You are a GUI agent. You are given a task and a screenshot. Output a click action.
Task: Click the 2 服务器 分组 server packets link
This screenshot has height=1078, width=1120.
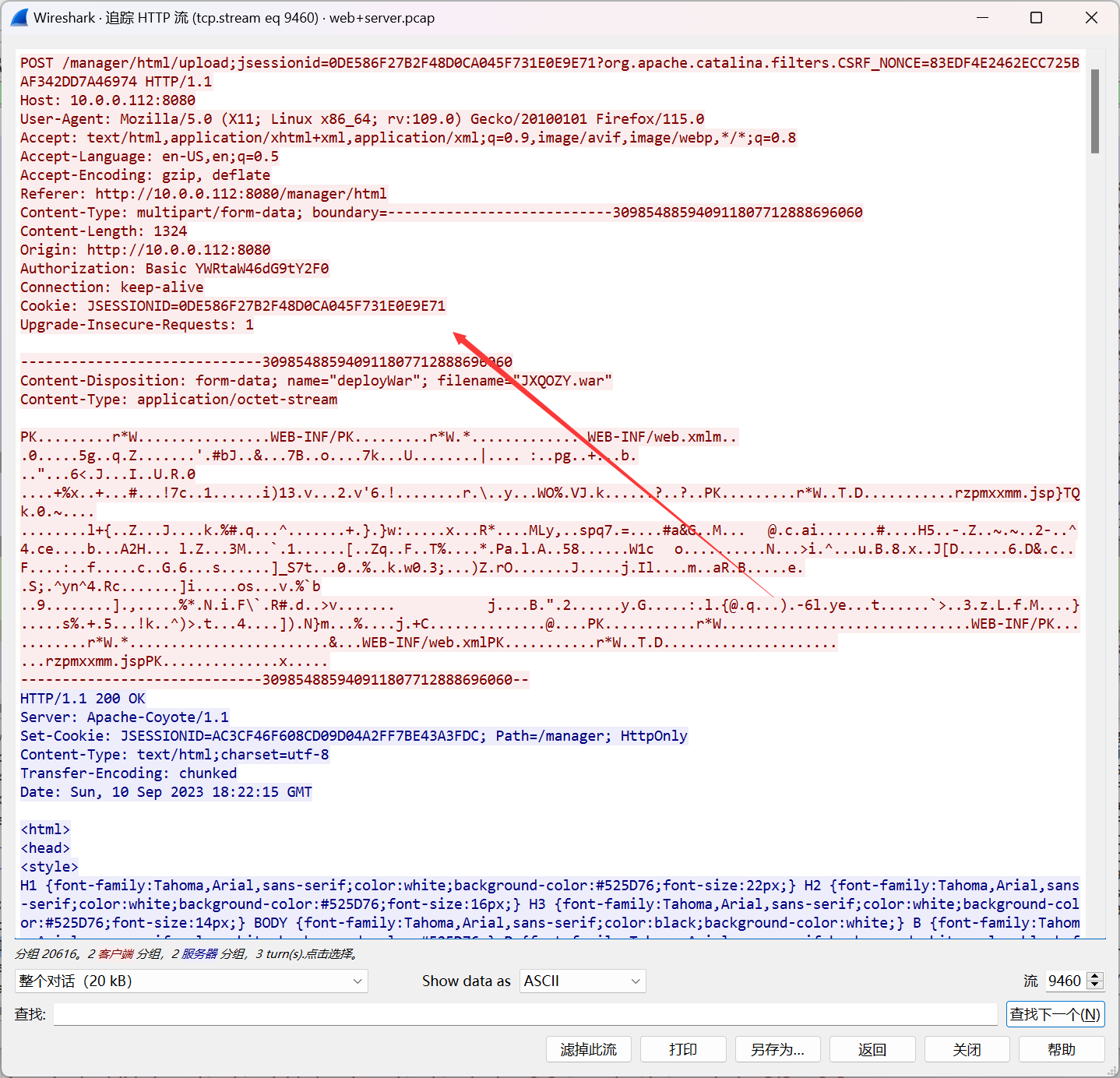coord(208,953)
